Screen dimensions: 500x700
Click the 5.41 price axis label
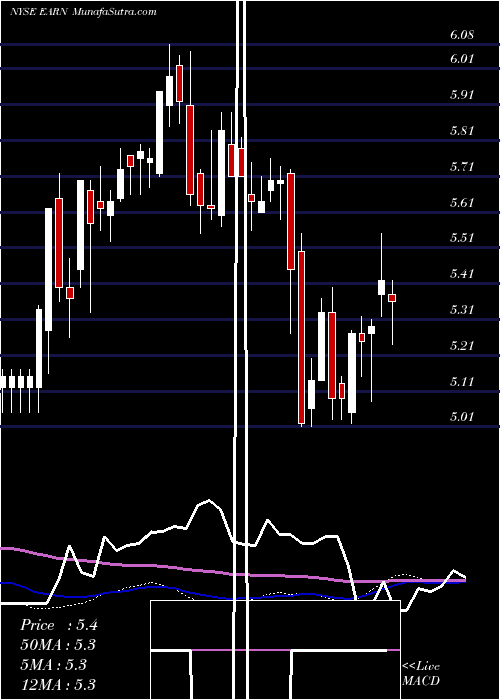tap(462, 274)
